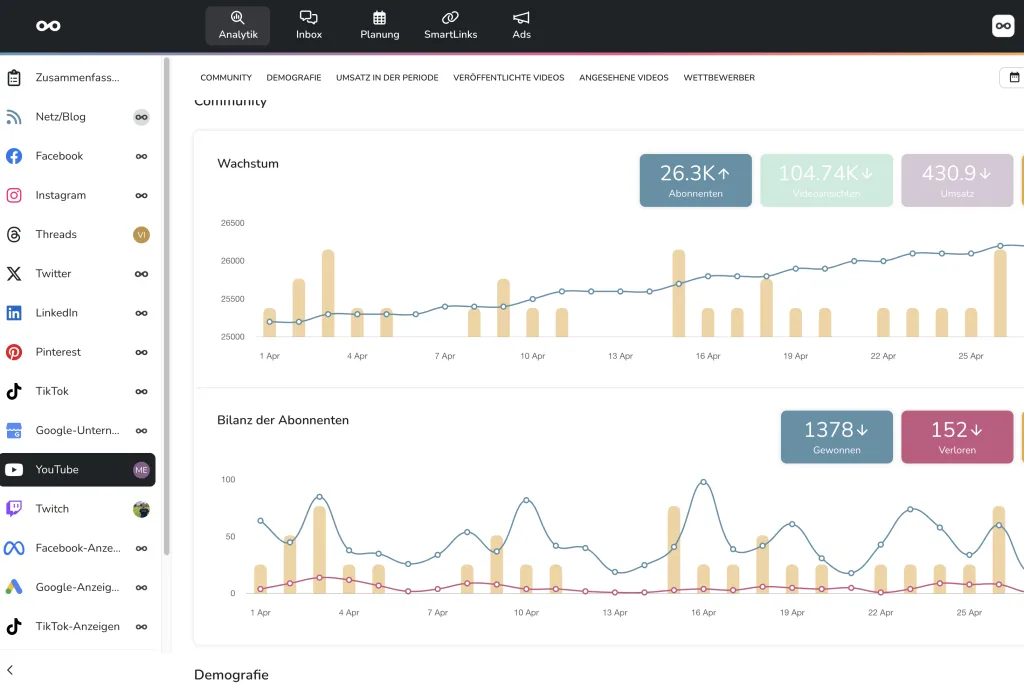1024x684 pixels.
Task: Go to SmartLinks in top navigation
Action: (450, 25)
